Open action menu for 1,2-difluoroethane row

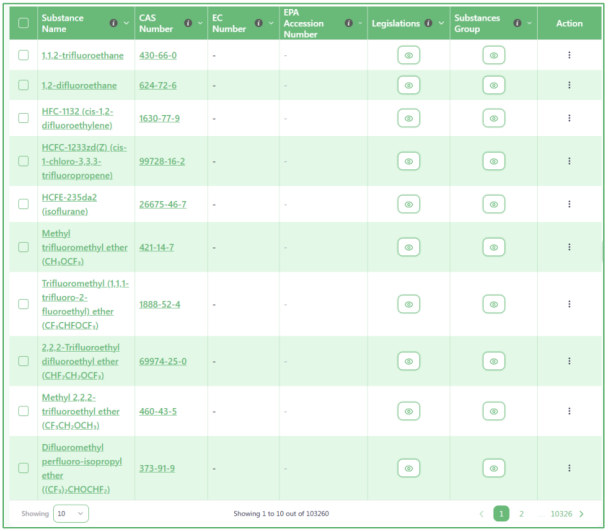pyautogui.click(x=569, y=85)
